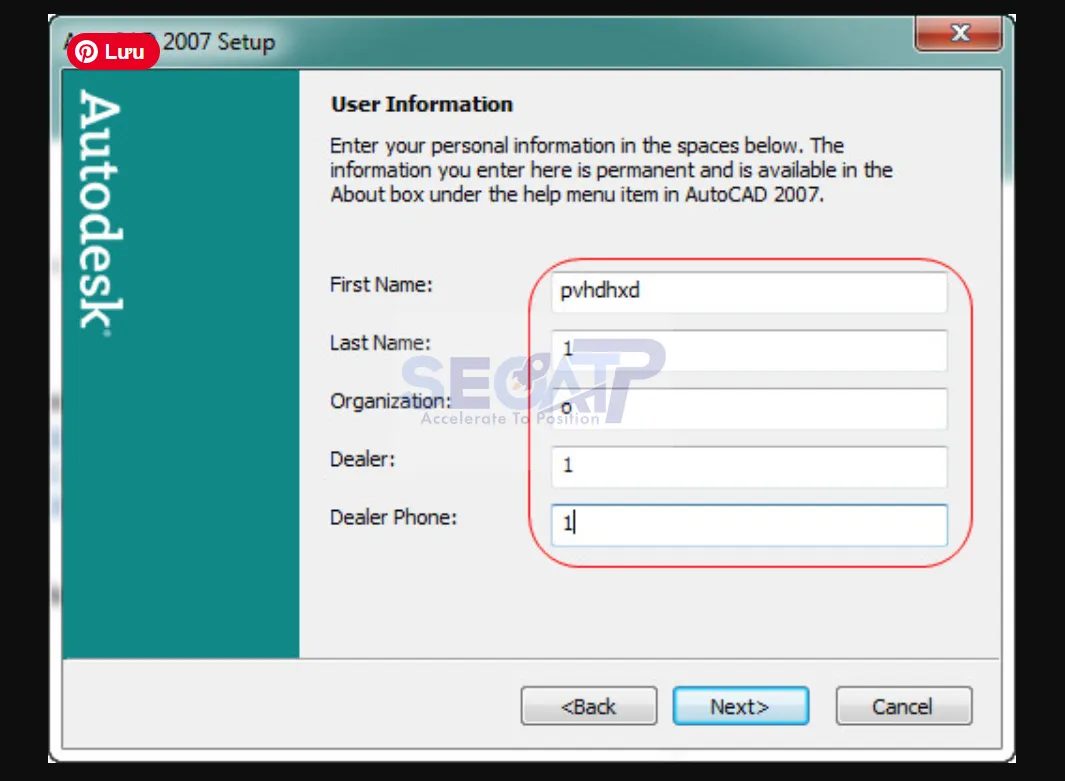Focus the First Name field containing pvhdhxd
Image resolution: width=1065 pixels, height=781 pixels.
click(x=747, y=292)
